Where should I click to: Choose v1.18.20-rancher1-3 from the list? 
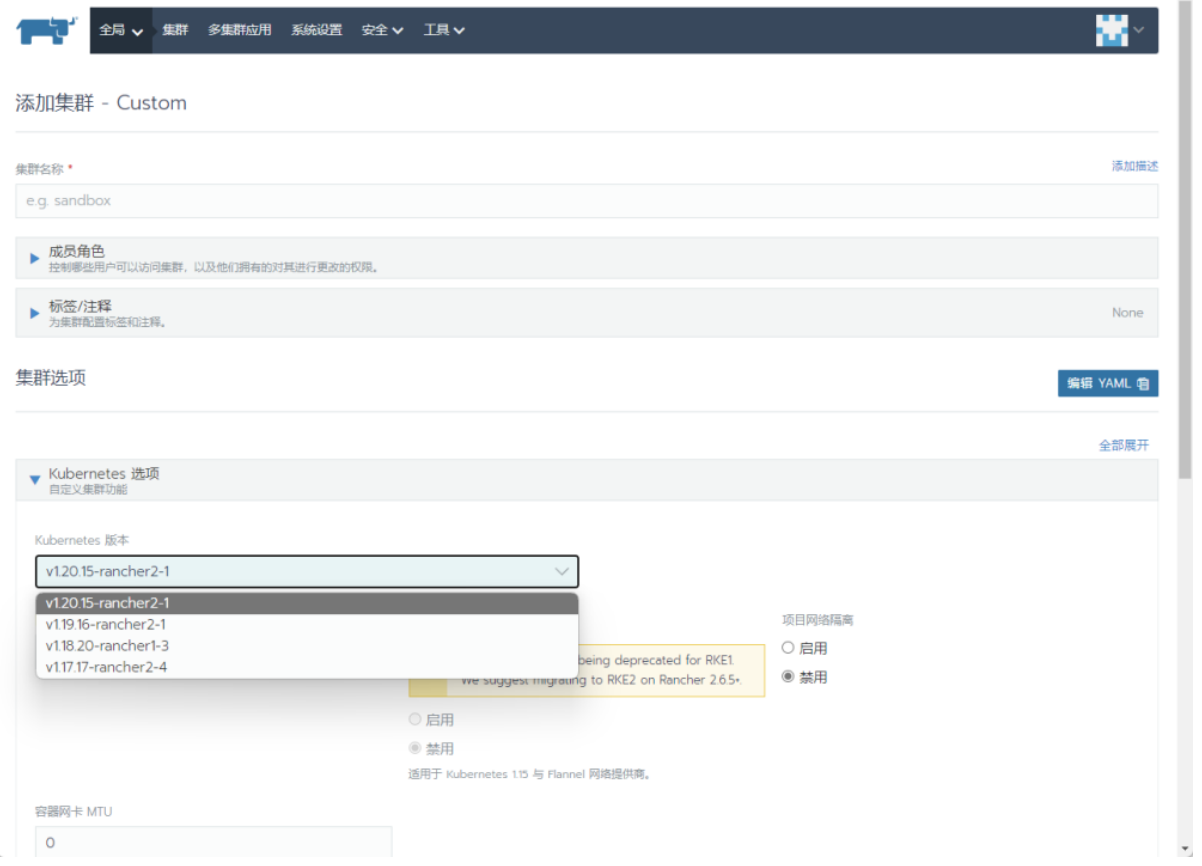pos(107,646)
